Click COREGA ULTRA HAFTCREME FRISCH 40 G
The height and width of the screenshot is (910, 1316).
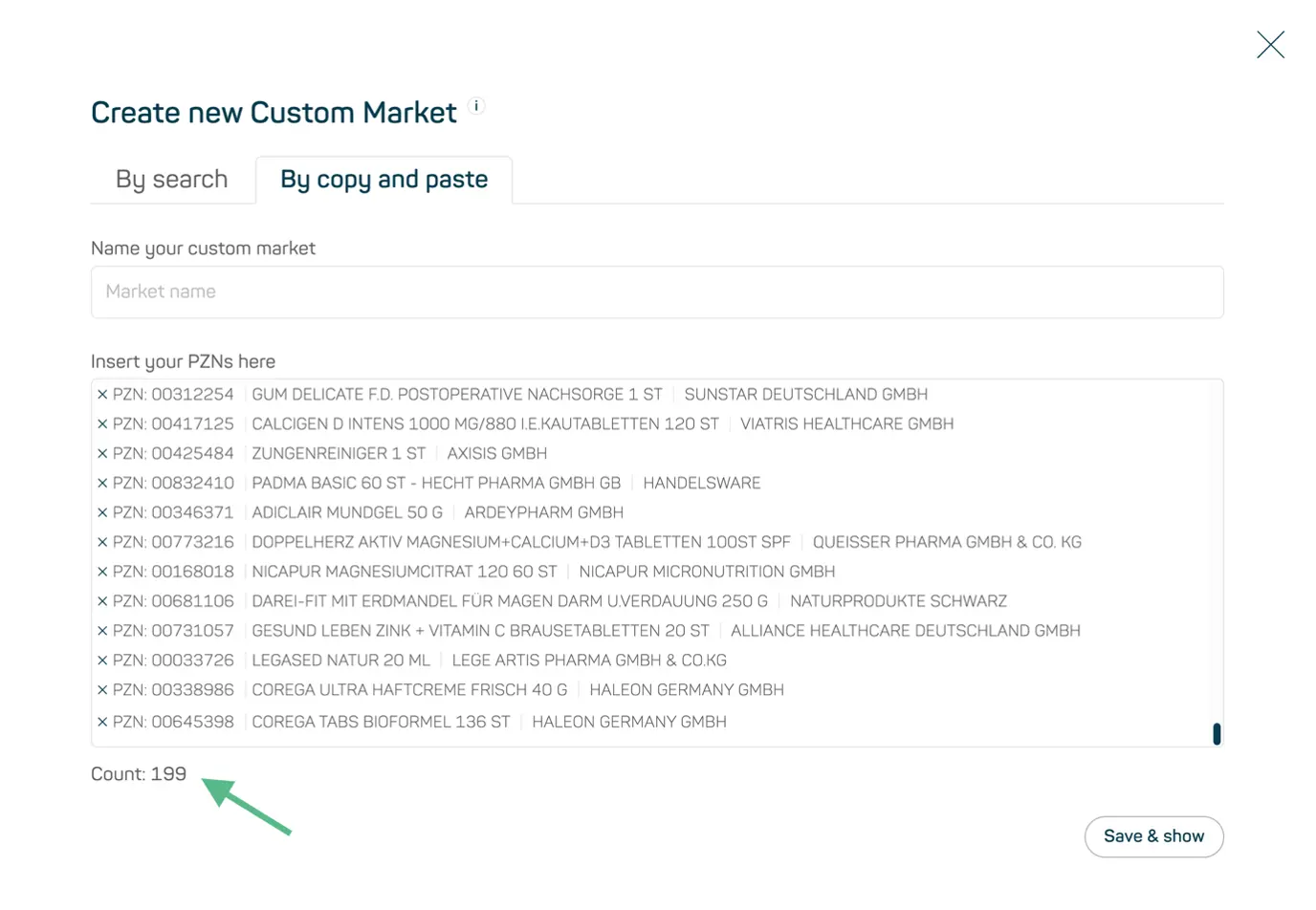pos(409,690)
